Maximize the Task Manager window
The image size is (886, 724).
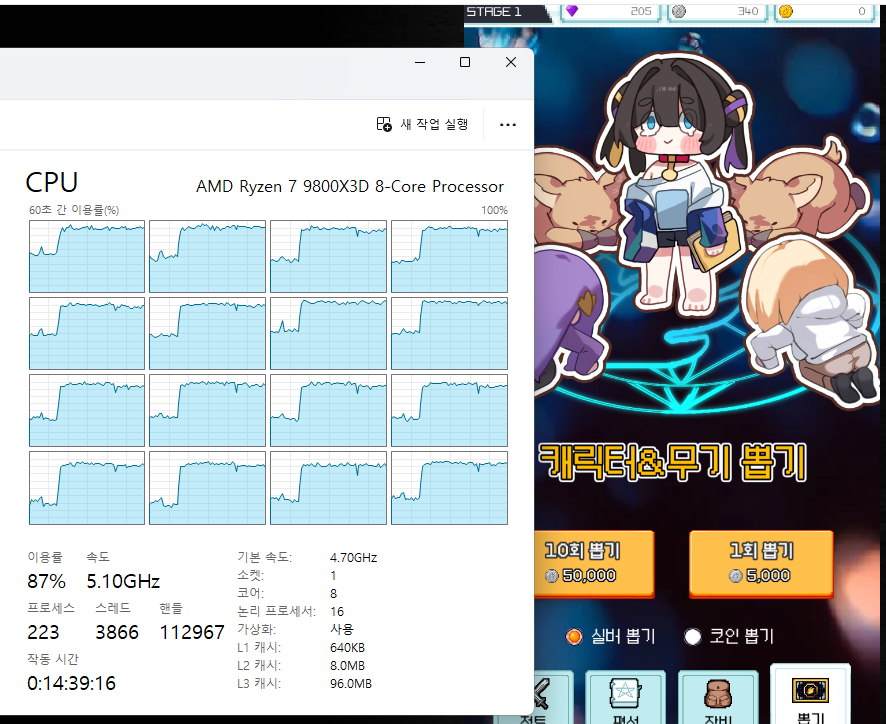pyautogui.click(x=465, y=62)
